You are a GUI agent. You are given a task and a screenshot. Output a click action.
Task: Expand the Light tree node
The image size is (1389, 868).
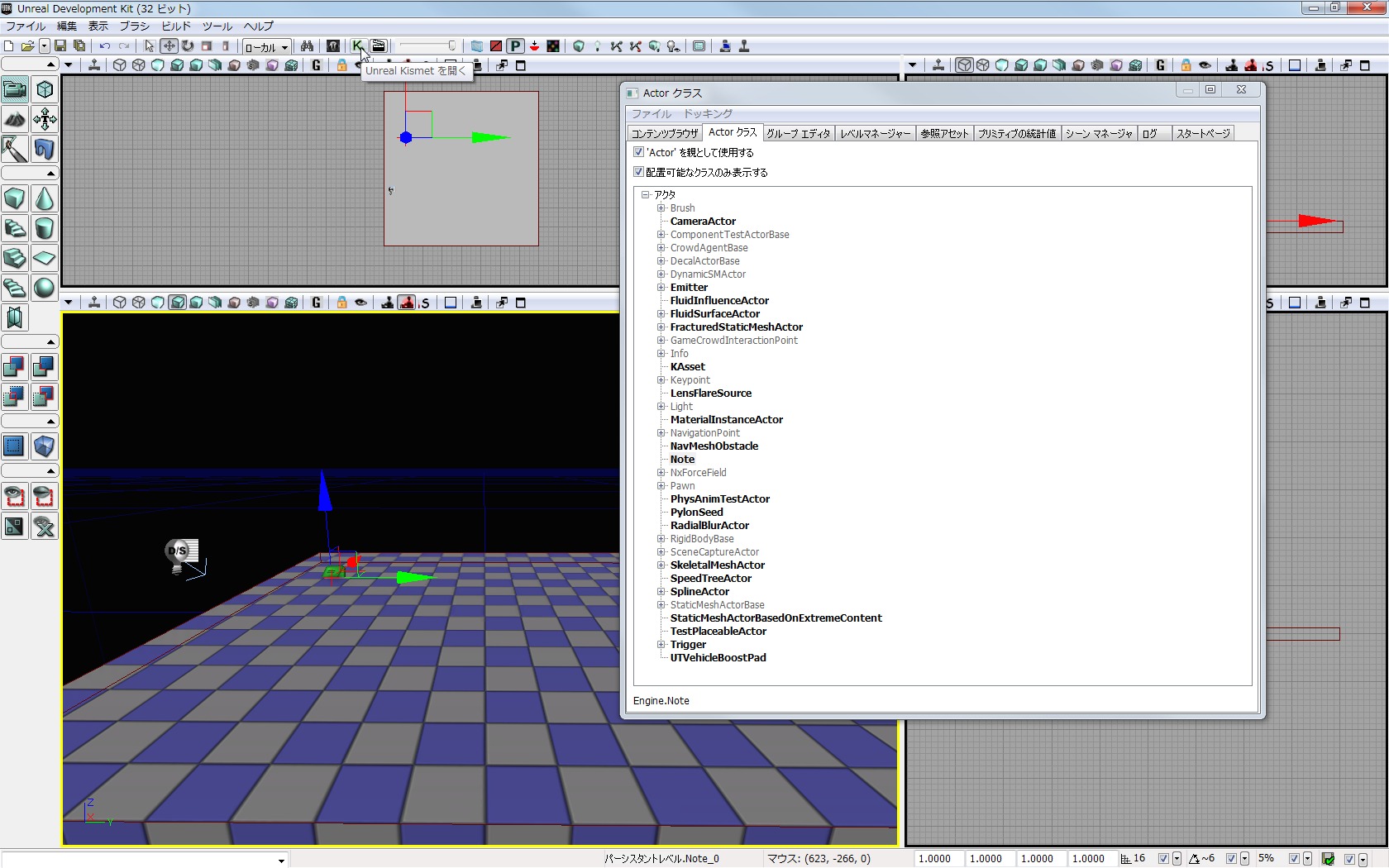tap(661, 407)
